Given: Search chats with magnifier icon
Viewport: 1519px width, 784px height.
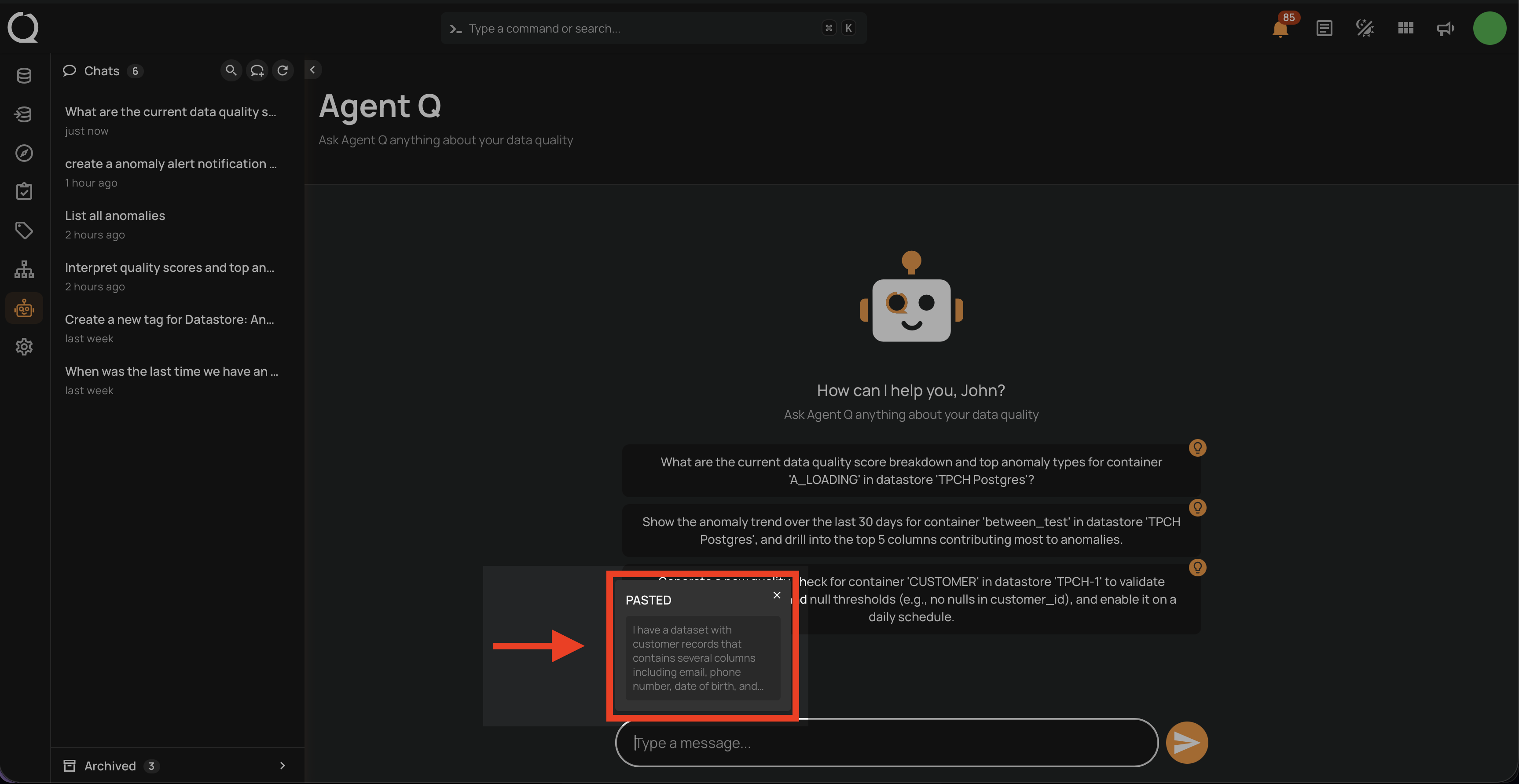Looking at the screenshot, I should tap(231, 71).
